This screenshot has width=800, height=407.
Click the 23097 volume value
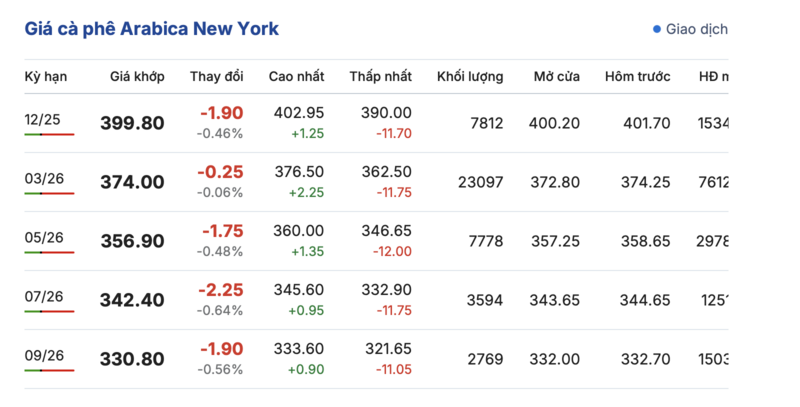pos(481,181)
